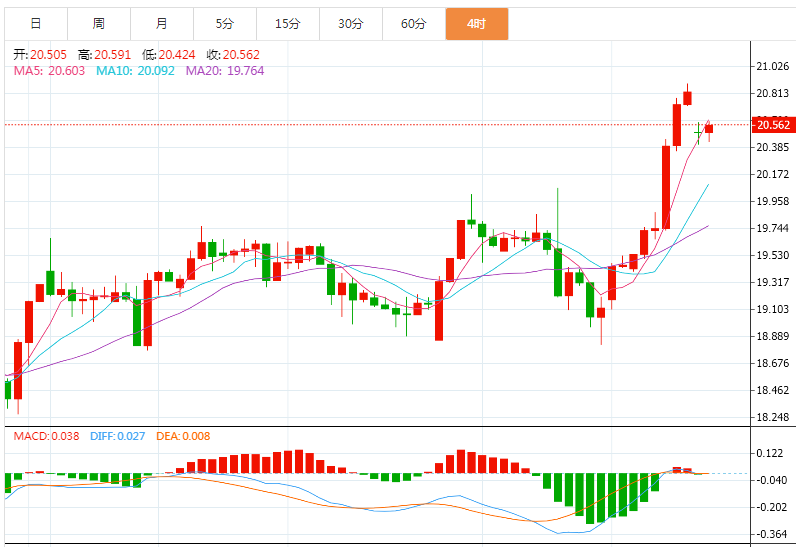Click the 19.103 price axis label
The height and width of the screenshot is (547, 796).
point(773,310)
